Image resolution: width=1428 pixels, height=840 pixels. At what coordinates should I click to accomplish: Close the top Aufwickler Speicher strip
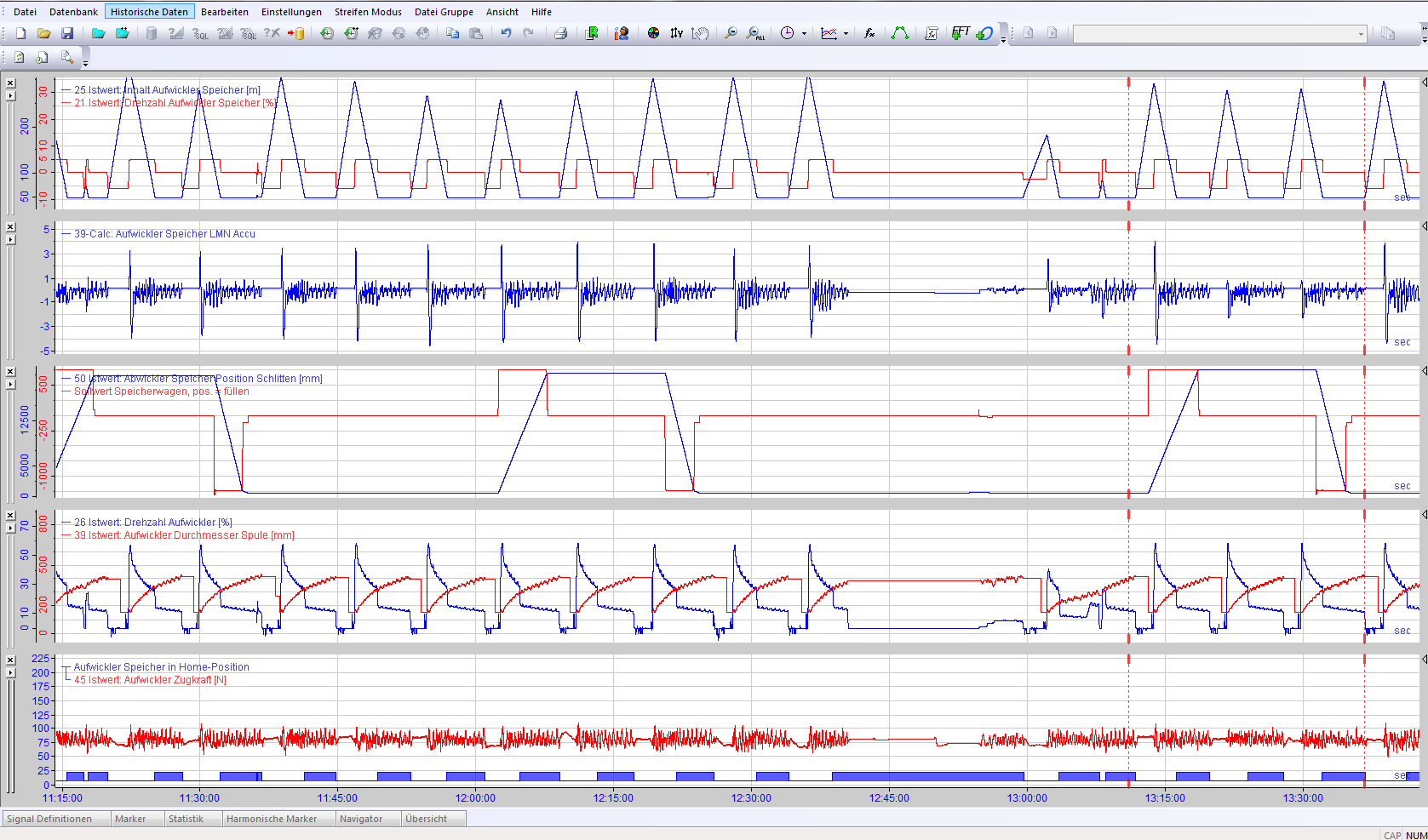pyautogui.click(x=10, y=83)
